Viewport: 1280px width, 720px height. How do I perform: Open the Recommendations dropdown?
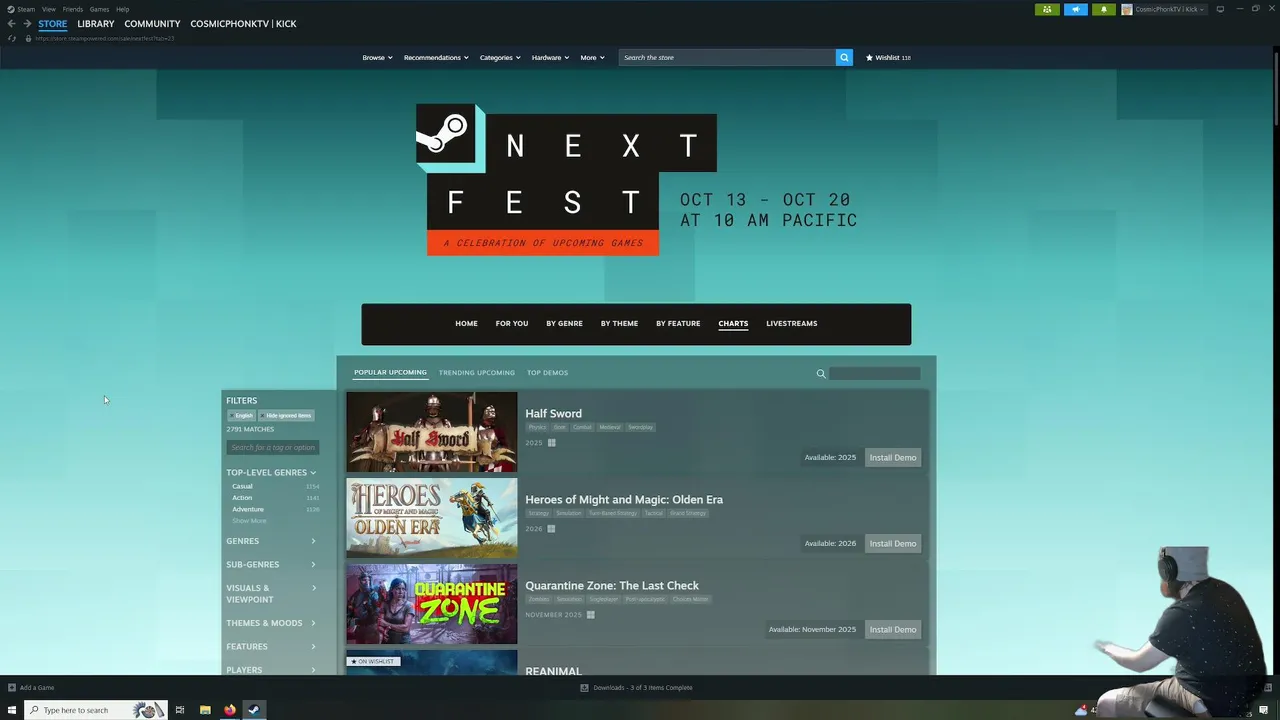[436, 57]
